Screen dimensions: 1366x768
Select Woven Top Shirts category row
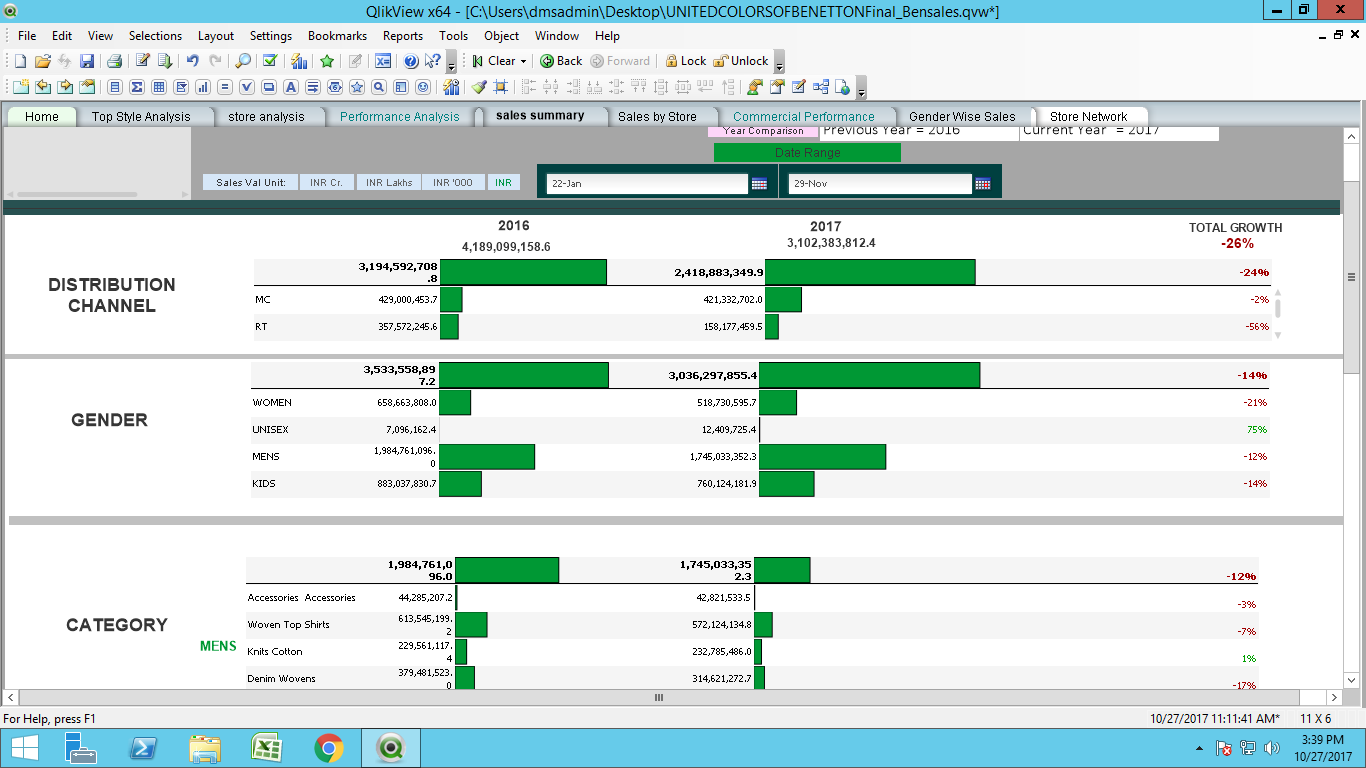click(x=752, y=625)
